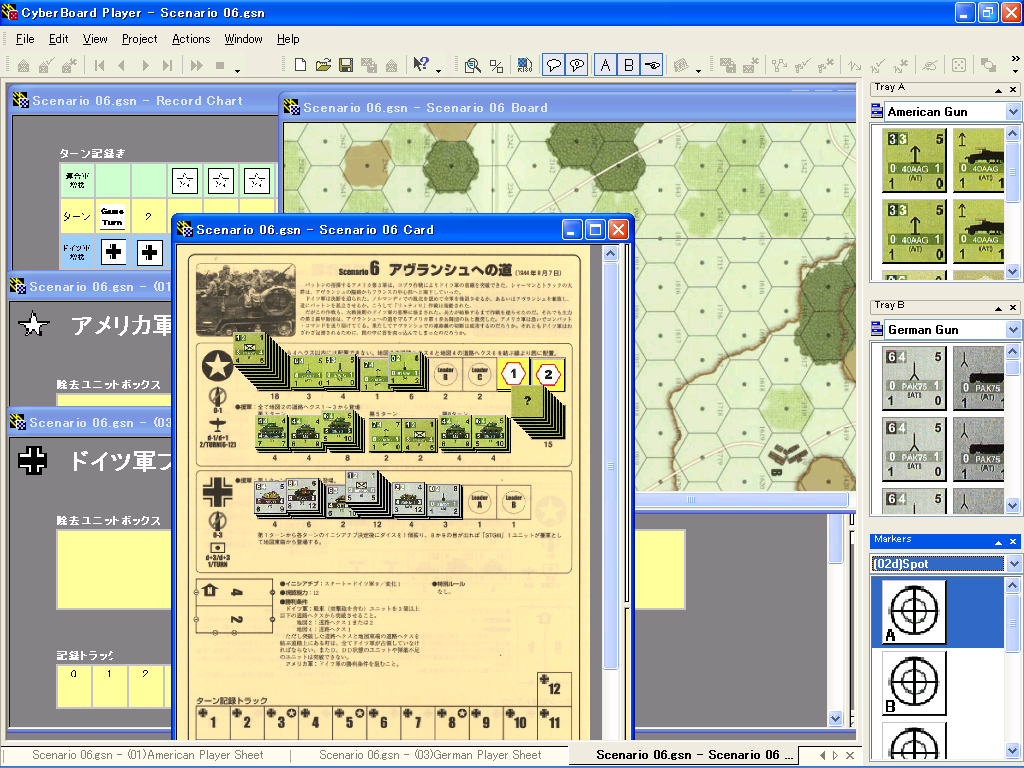Screen dimensions: 1024x768
Task: Open the File menu
Action: [25, 39]
